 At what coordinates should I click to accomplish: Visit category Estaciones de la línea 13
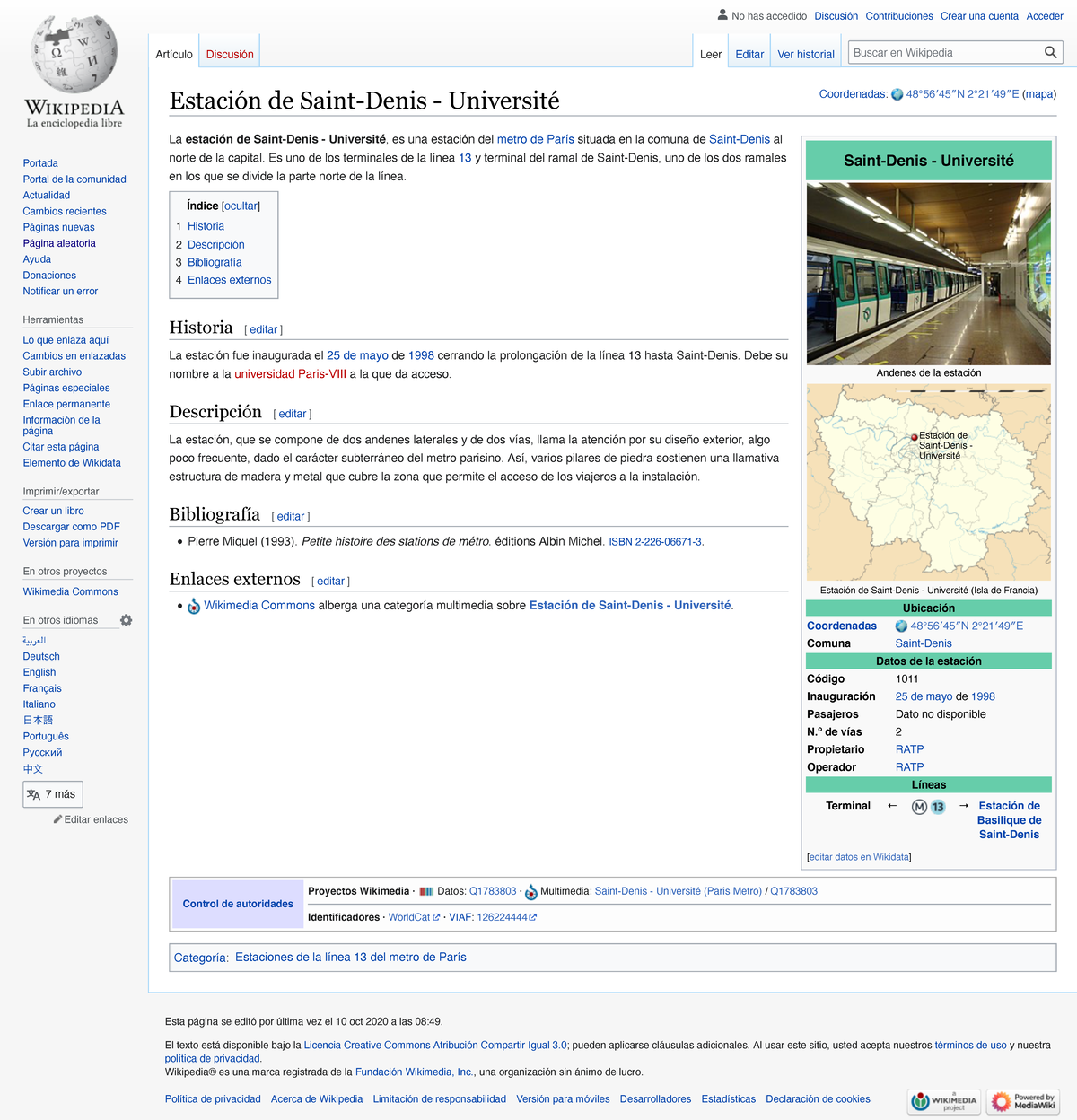(x=349, y=957)
